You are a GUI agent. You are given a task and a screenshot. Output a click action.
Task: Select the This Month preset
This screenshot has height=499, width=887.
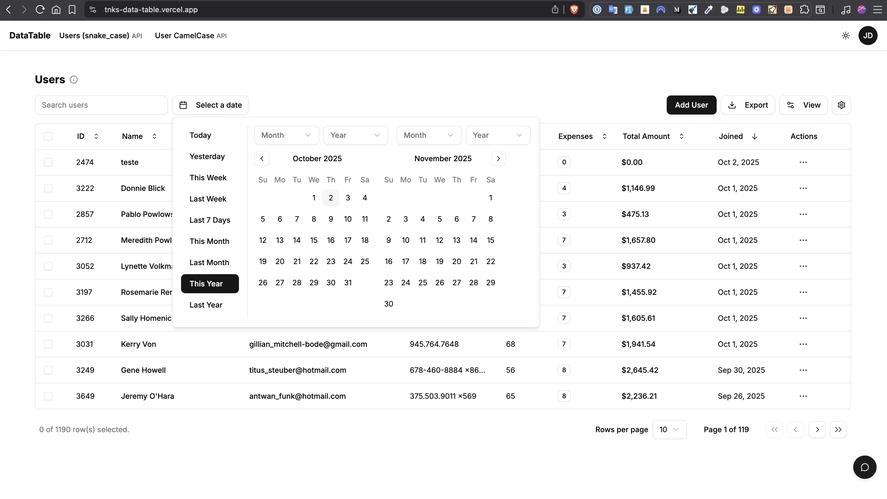pos(210,241)
